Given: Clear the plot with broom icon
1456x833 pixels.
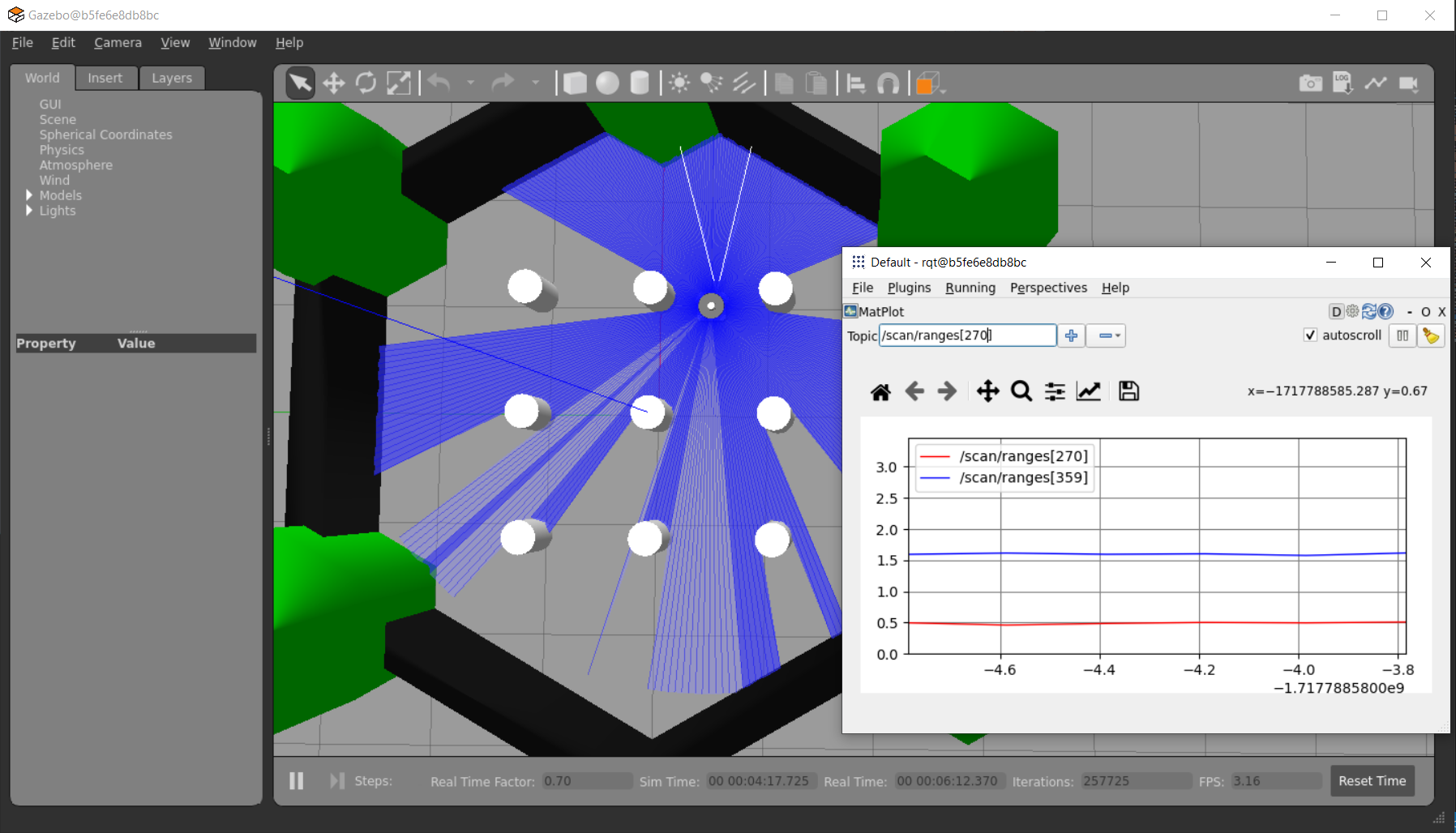Looking at the screenshot, I should pyautogui.click(x=1431, y=335).
